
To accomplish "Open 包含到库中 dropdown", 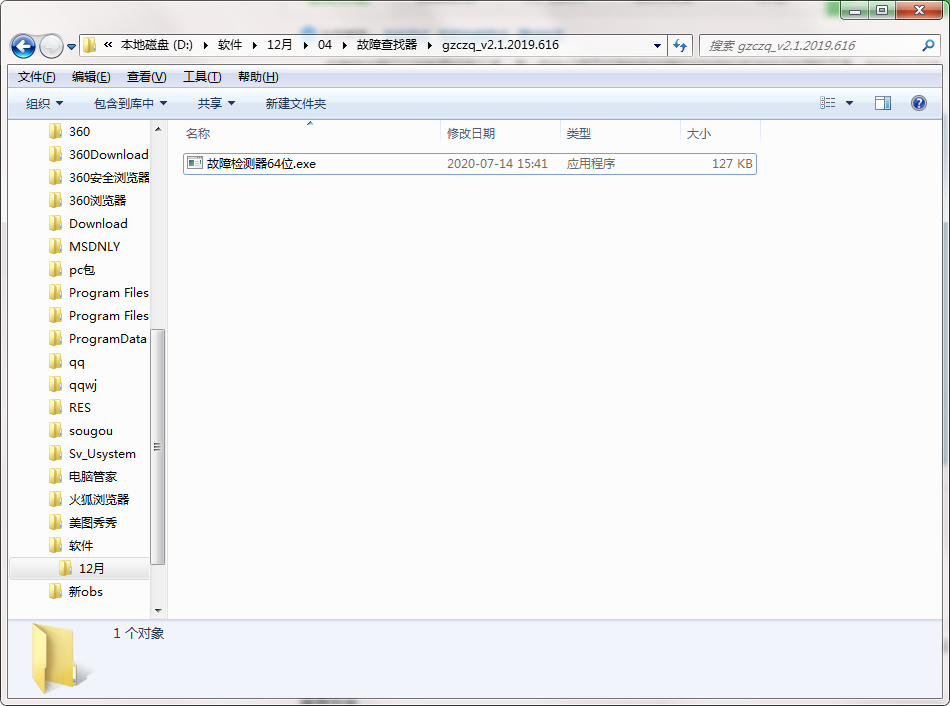I will point(130,104).
